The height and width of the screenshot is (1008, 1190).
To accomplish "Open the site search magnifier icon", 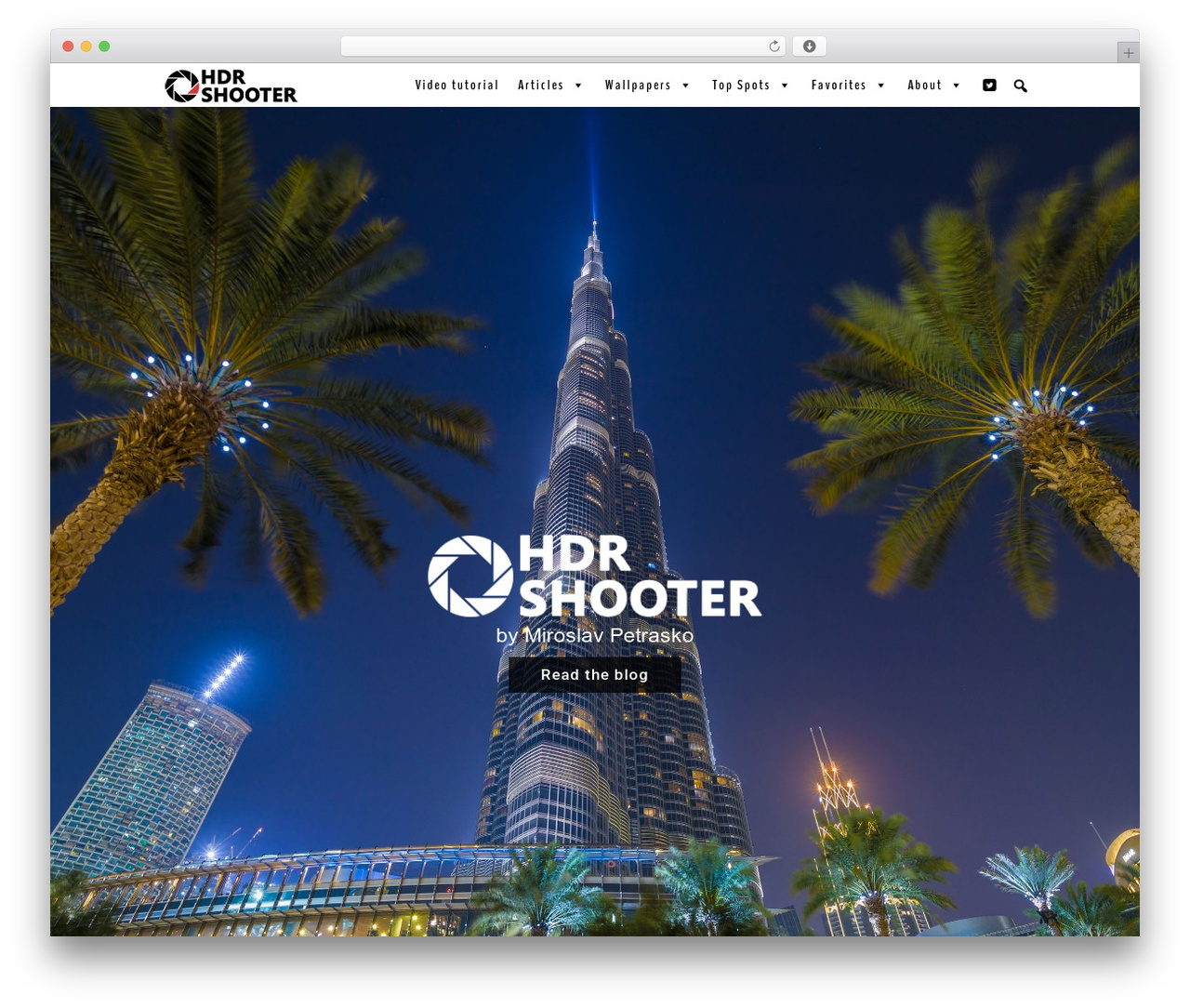I will point(1020,86).
